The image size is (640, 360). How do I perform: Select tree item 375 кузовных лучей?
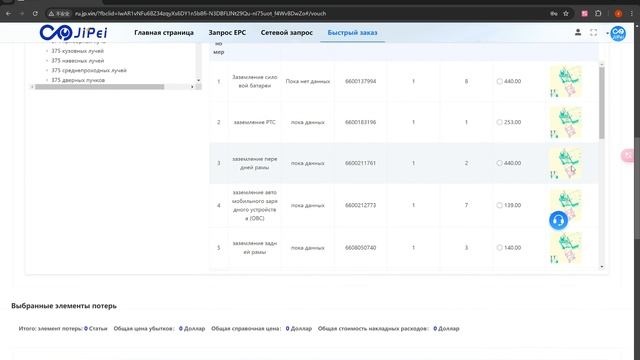[x=78, y=51]
